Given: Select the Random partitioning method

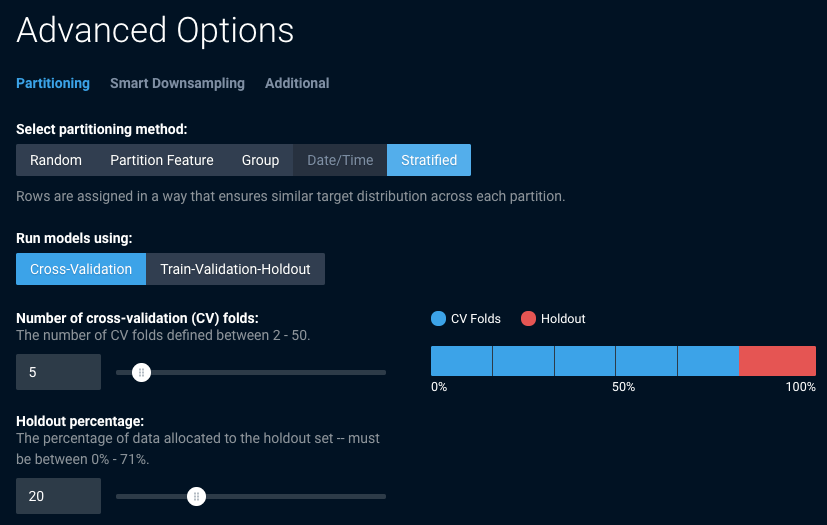Looking at the screenshot, I should 56,160.
